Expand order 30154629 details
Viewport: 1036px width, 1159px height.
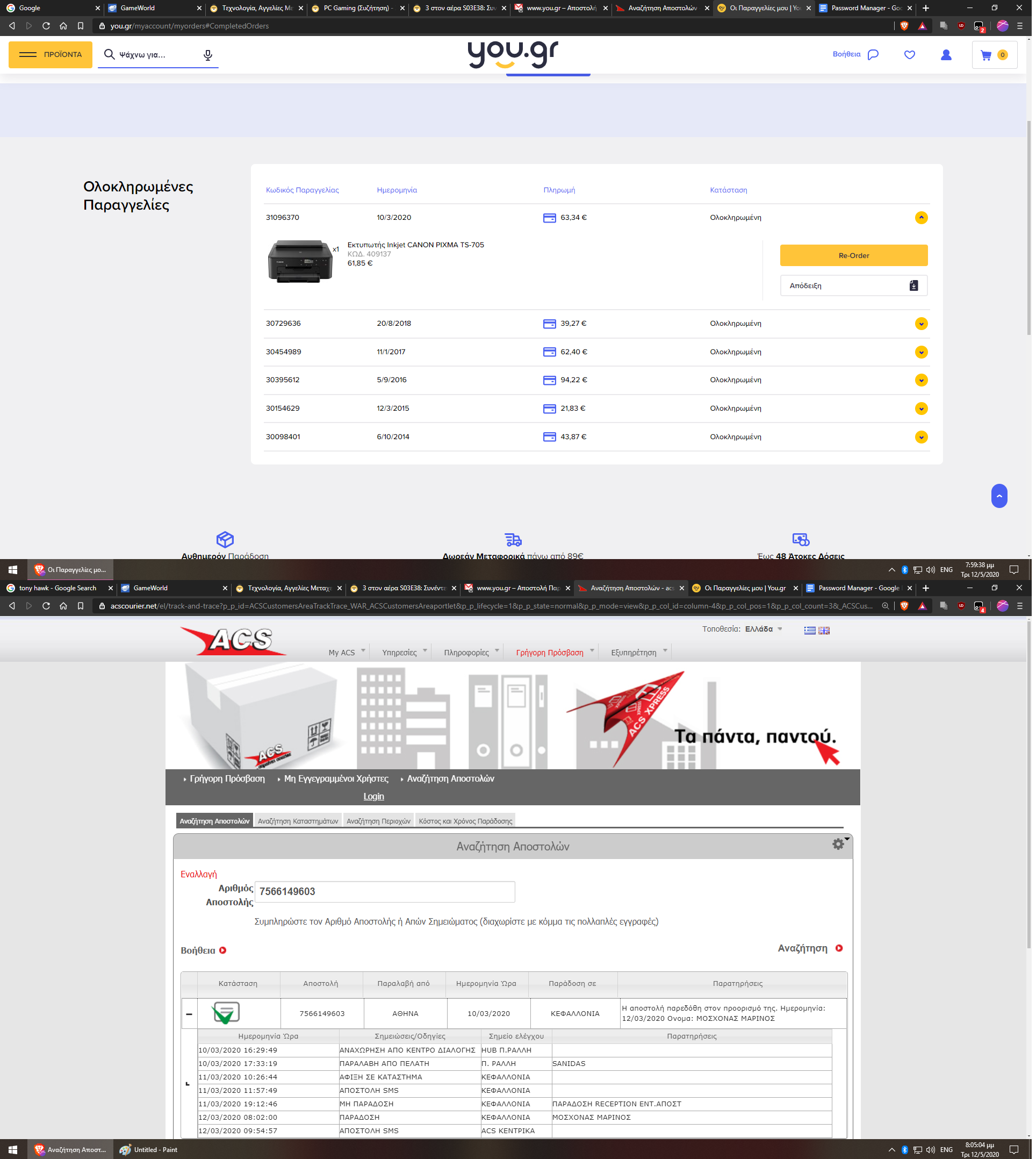point(921,409)
